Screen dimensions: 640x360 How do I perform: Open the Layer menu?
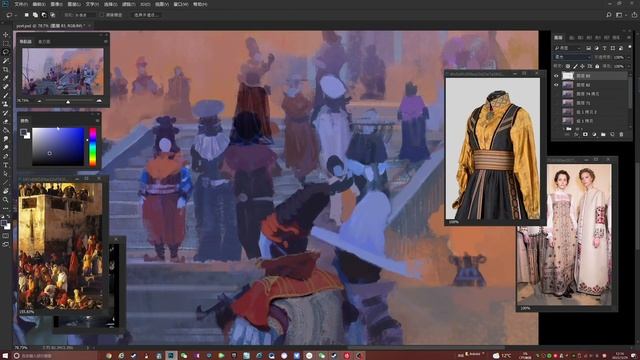74,4
